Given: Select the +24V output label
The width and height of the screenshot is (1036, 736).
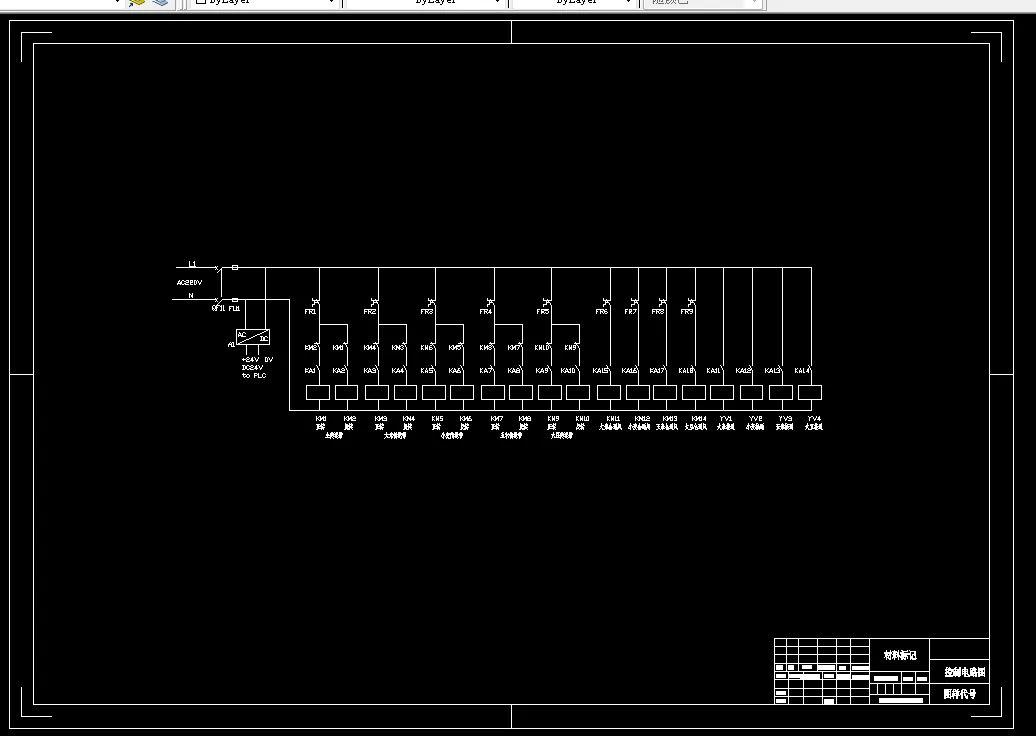Looking at the screenshot, I should click(250, 360).
